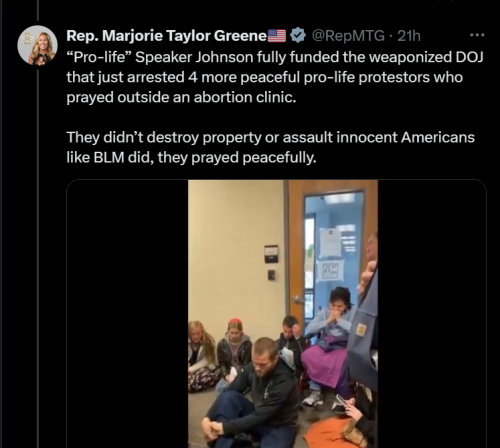Click the blue verified checkmark badge
The width and height of the screenshot is (500, 448).
[297, 35]
